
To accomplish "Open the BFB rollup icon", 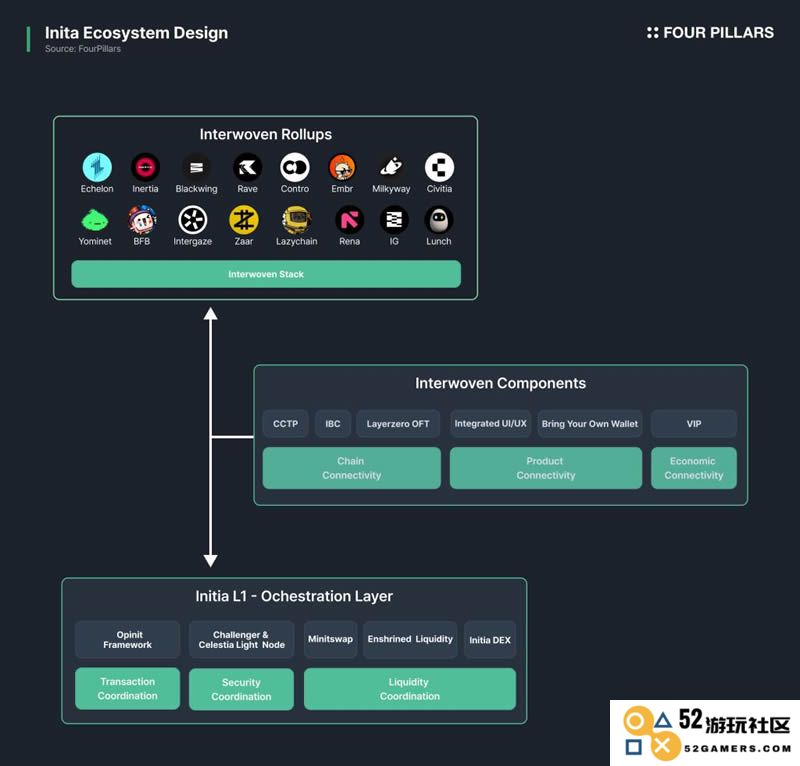I will coord(142,220).
